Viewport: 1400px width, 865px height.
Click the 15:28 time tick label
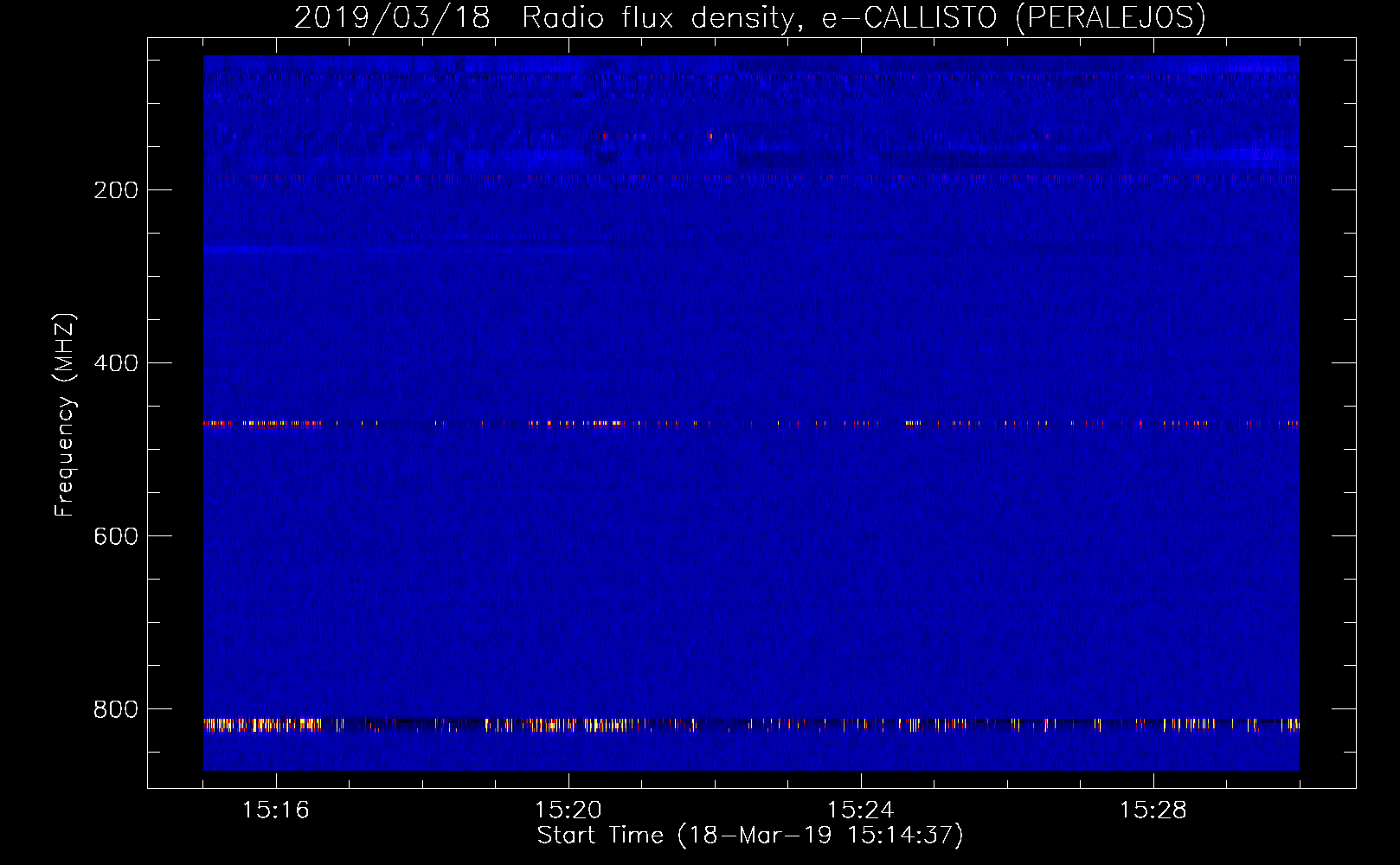(x=1153, y=811)
